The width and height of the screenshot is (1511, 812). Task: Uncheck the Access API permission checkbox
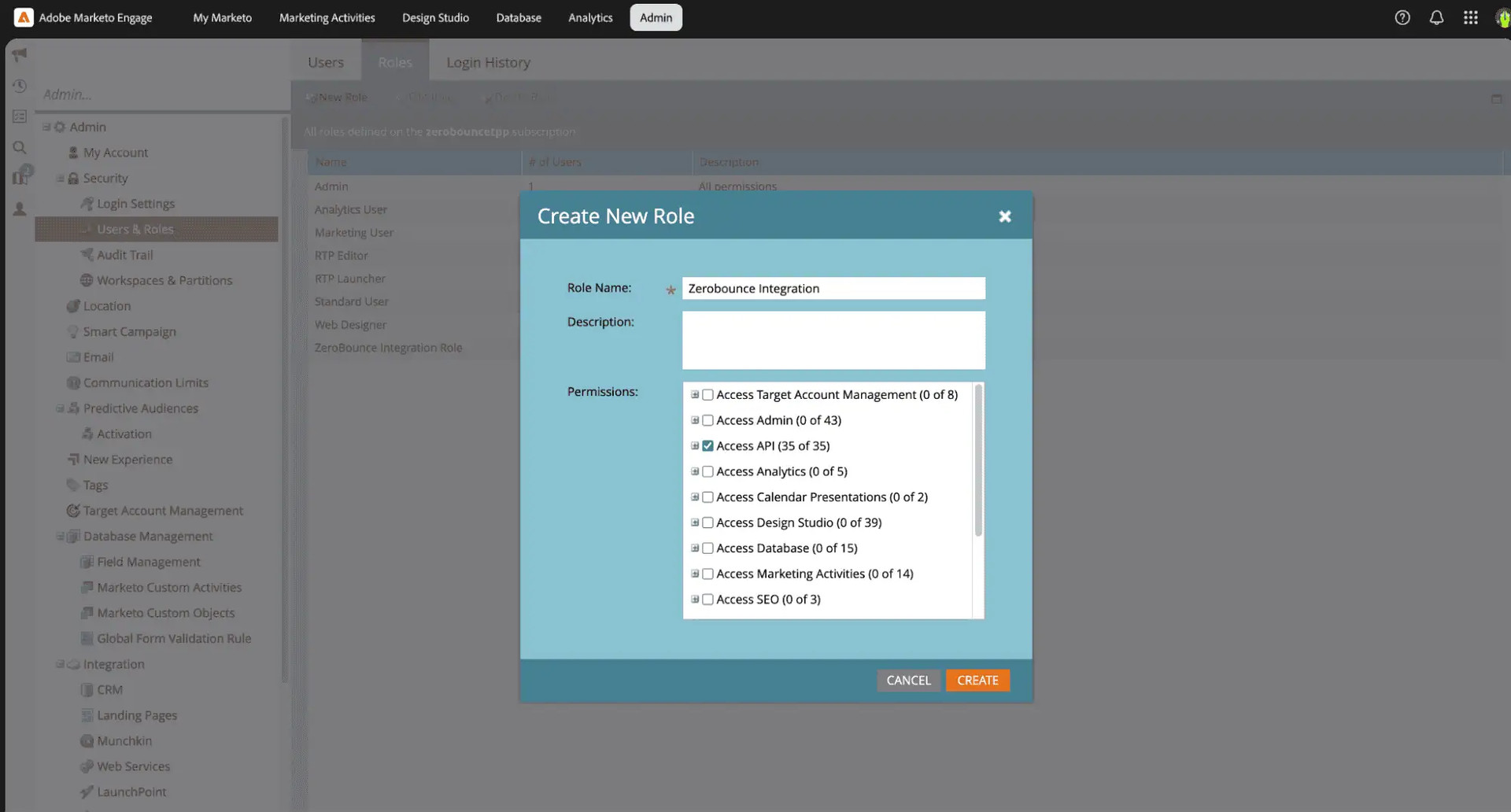tap(707, 446)
